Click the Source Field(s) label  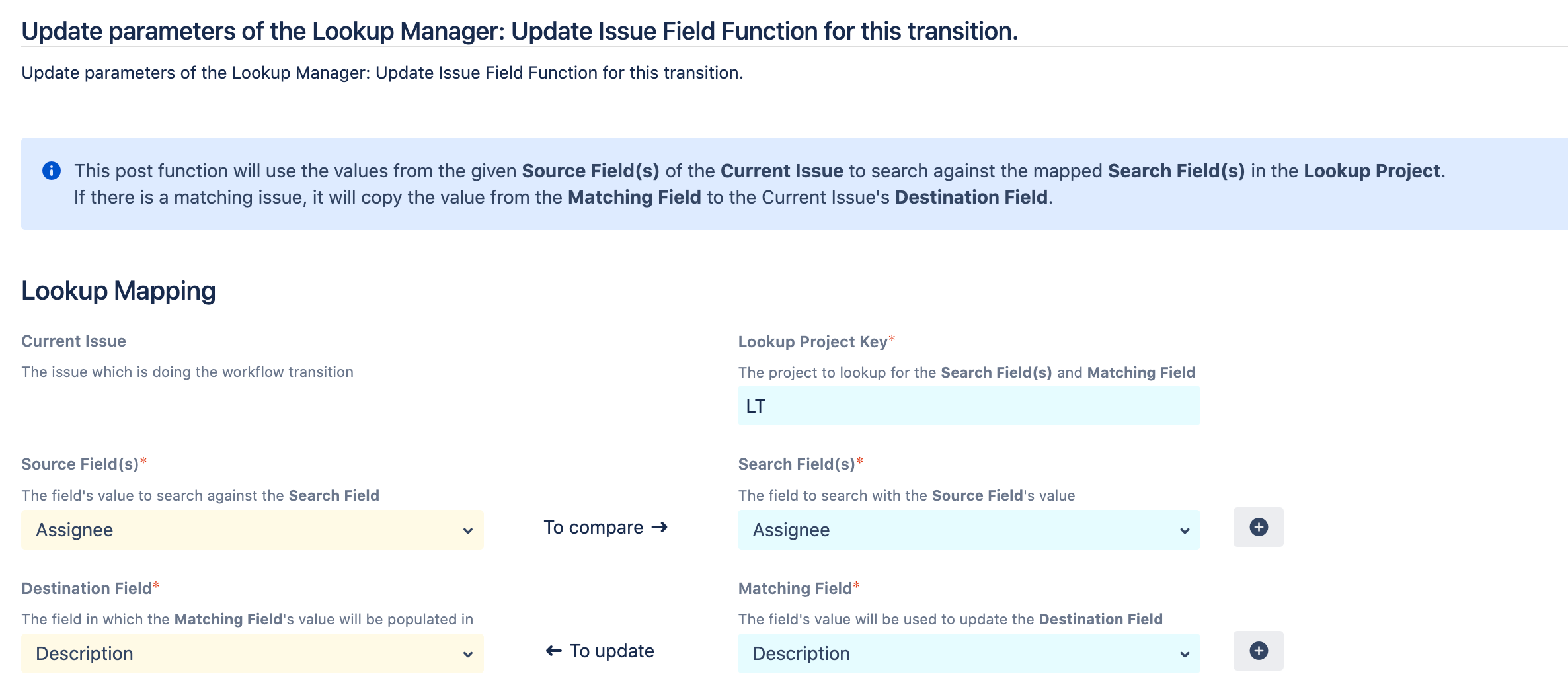[x=80, y=464]
